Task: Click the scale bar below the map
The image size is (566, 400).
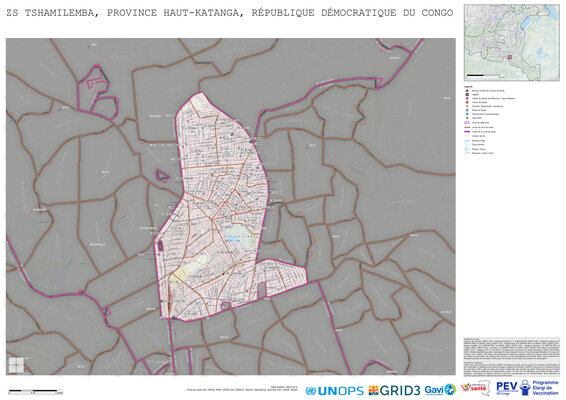Action: tap(35, 391)
